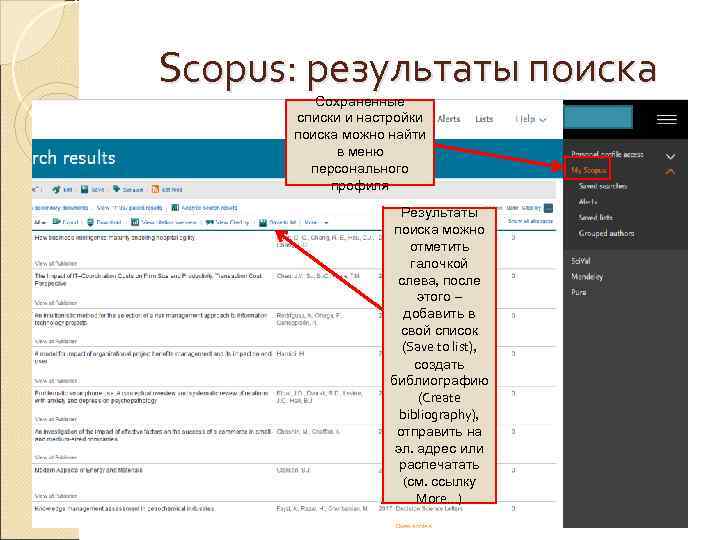Open article 'A model for impact of organizational project benefits'
The width and height of the screenshot is (720, 540).
(153, 358)
